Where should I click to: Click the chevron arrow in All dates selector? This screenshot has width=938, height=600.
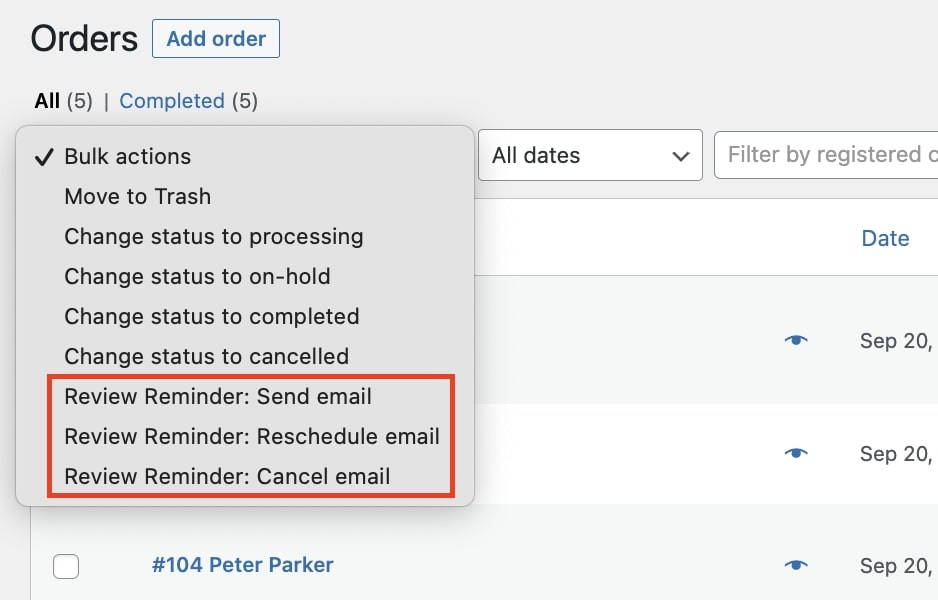tap(680, 157)
